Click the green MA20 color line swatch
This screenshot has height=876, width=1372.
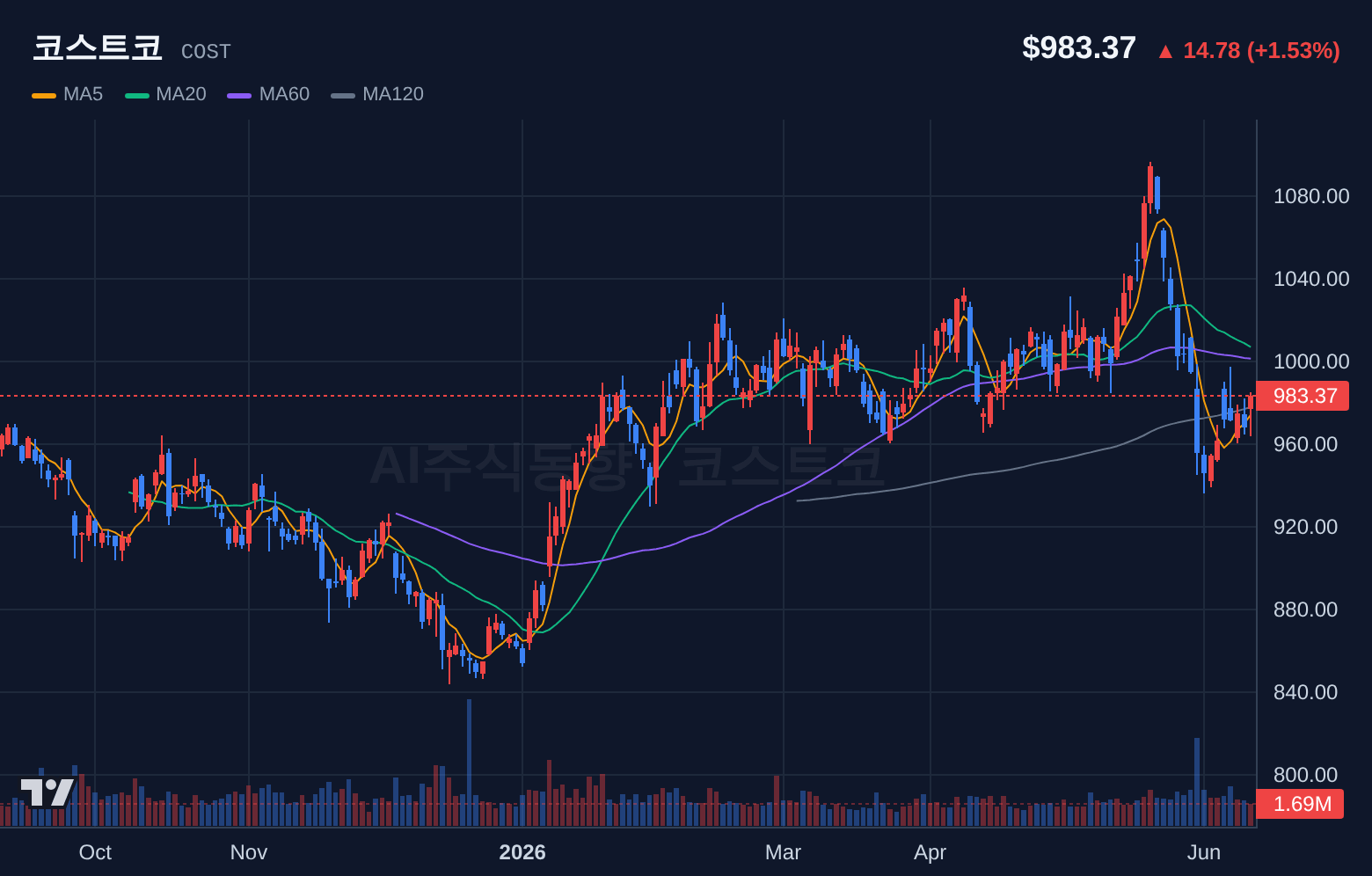137,95
